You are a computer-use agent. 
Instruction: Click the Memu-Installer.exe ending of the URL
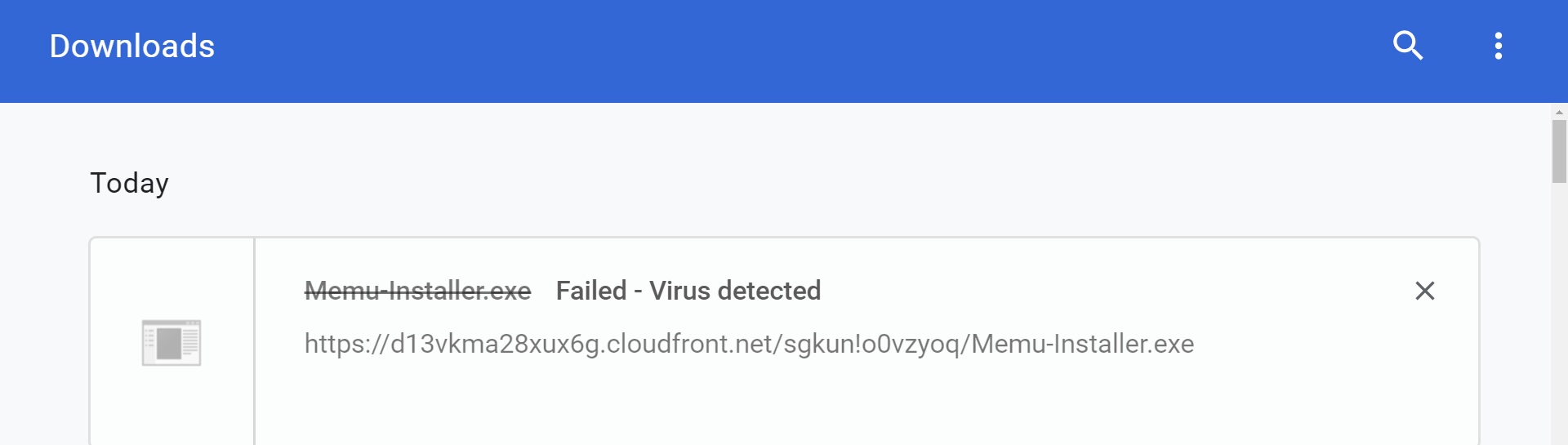point(1083,344)
